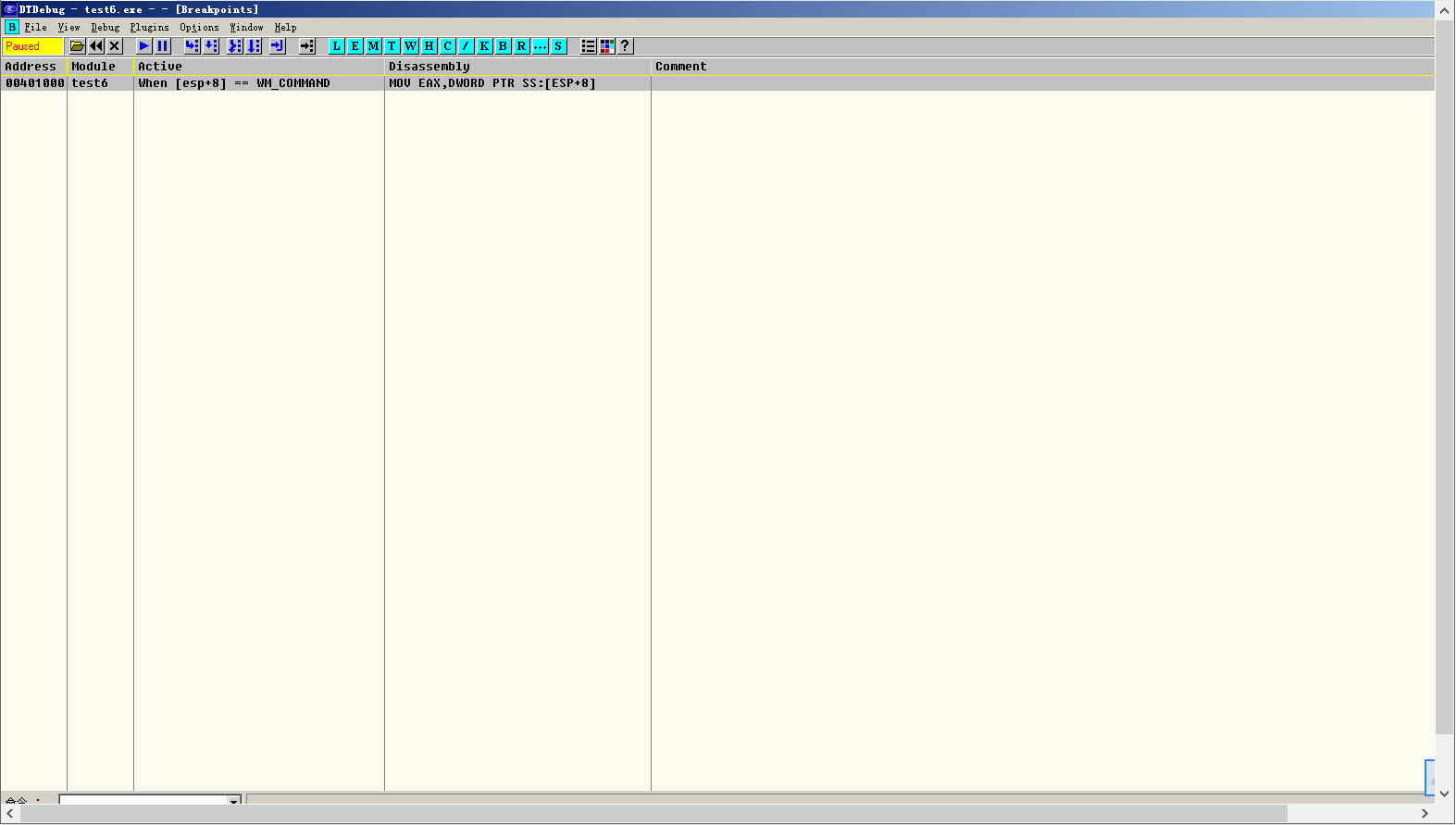1456x825 pixels.
Task: Restart the program with the rewind icon
Action: (x=96, y=46)
